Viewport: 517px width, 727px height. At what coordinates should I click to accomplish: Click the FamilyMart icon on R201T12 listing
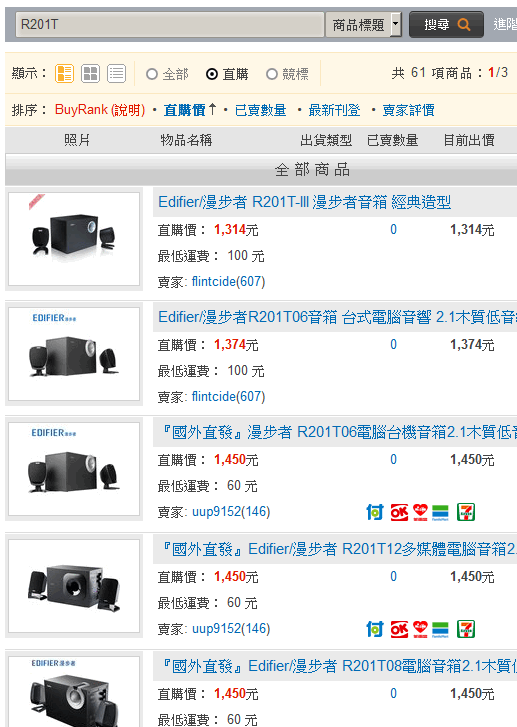click(x=440, y=629)
